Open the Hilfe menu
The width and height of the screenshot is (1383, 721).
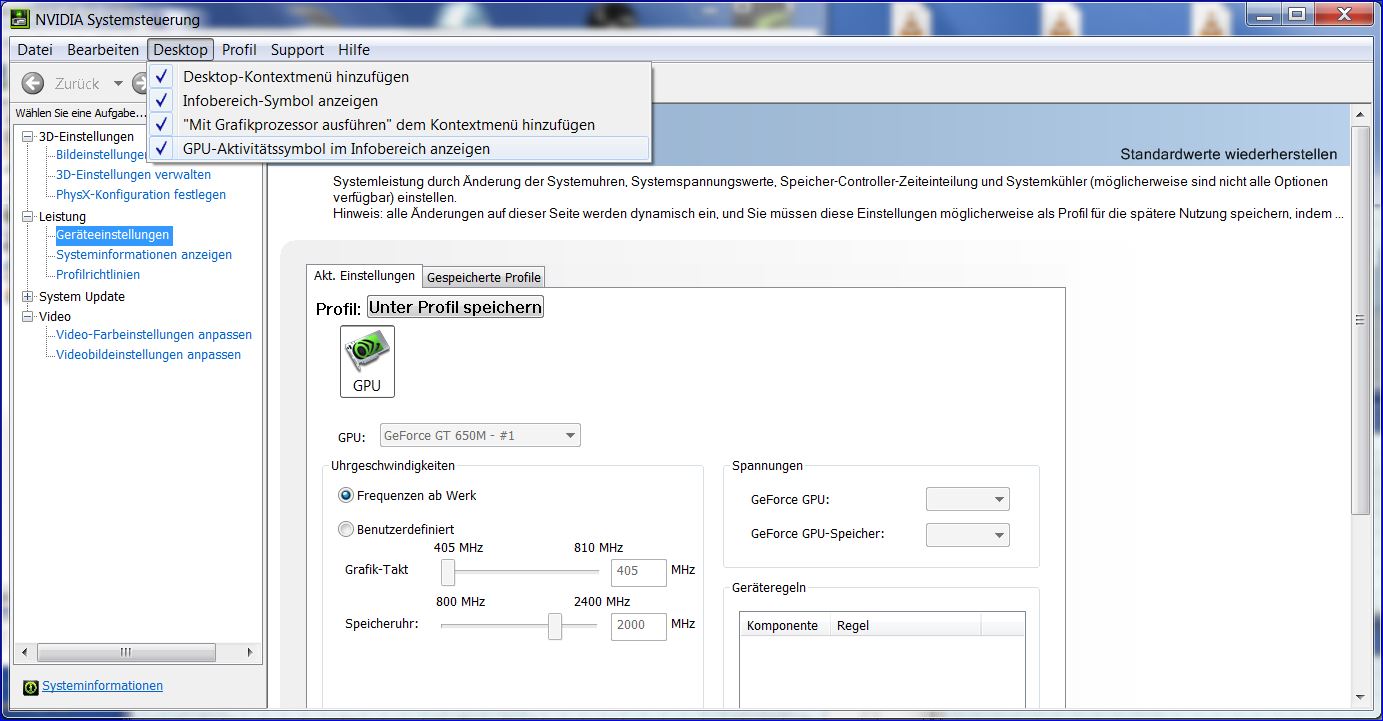point(354,49)
